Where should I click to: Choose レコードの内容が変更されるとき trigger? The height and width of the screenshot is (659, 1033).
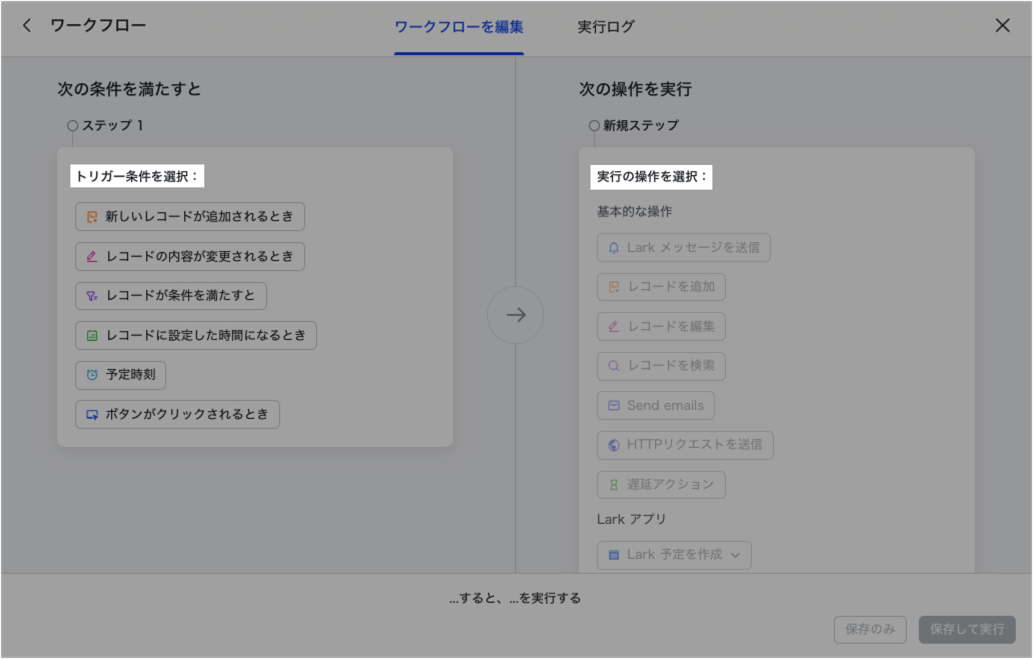click(x=190, y=256)
